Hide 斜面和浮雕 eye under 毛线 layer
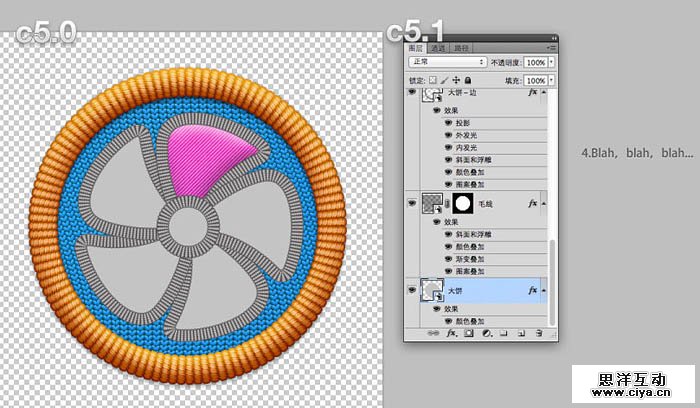700x408 pixels. 448,234
